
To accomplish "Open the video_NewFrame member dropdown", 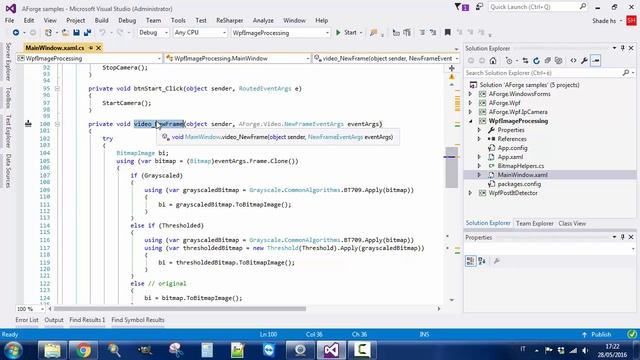I will (386, 58).
